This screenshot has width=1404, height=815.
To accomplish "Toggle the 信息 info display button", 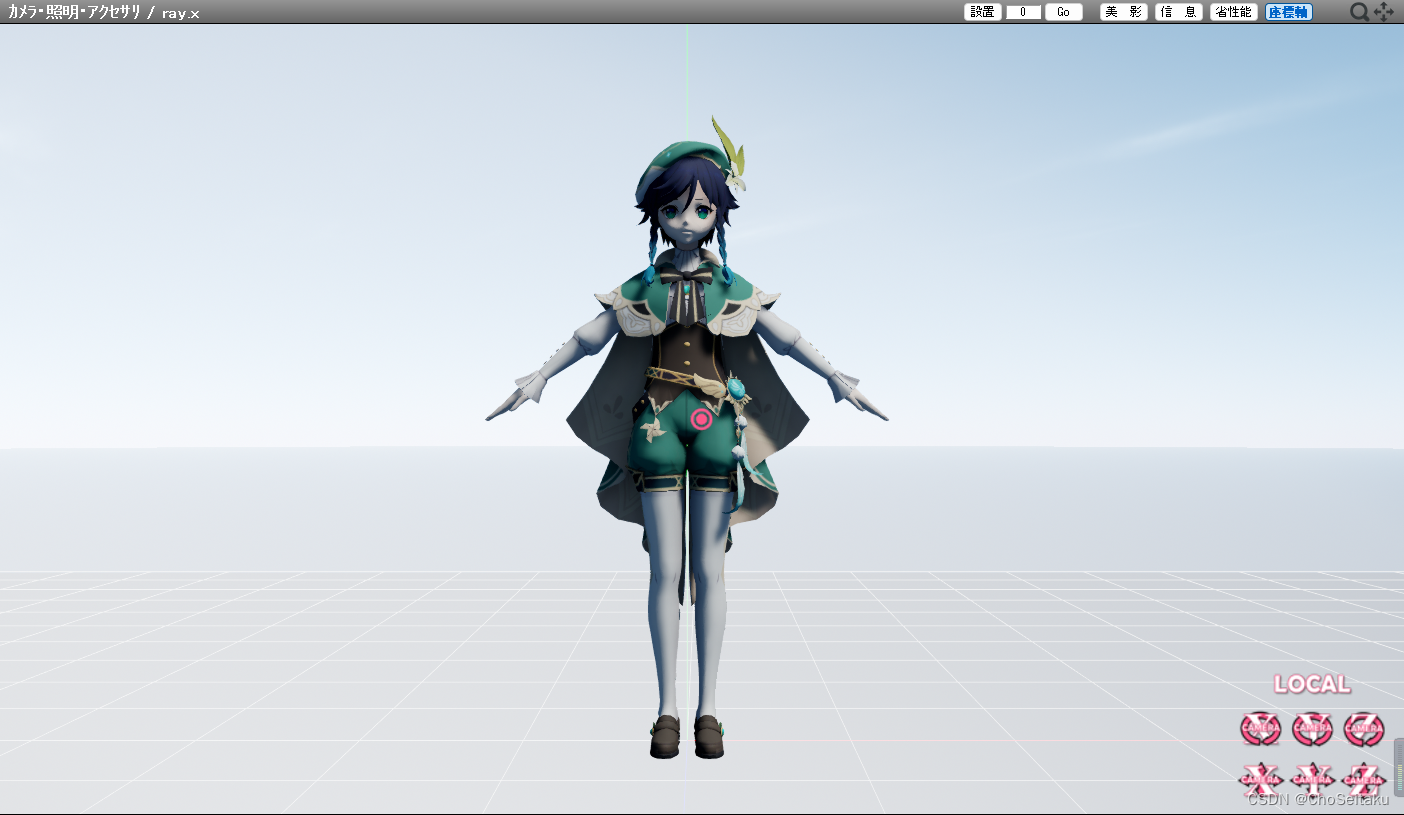I will [x=1179, y=12].
